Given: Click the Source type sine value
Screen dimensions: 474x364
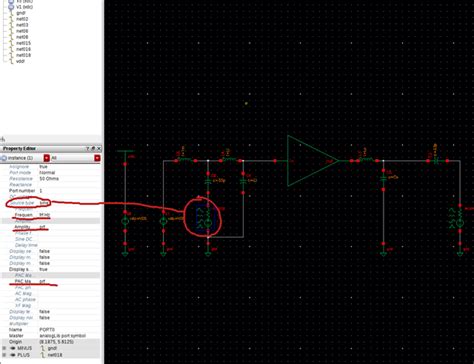Looking at the screenshot, I should tap(44, 203).
